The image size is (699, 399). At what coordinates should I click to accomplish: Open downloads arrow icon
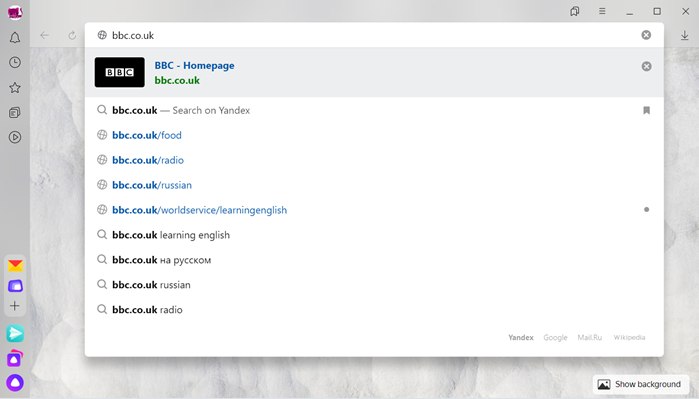685,35
